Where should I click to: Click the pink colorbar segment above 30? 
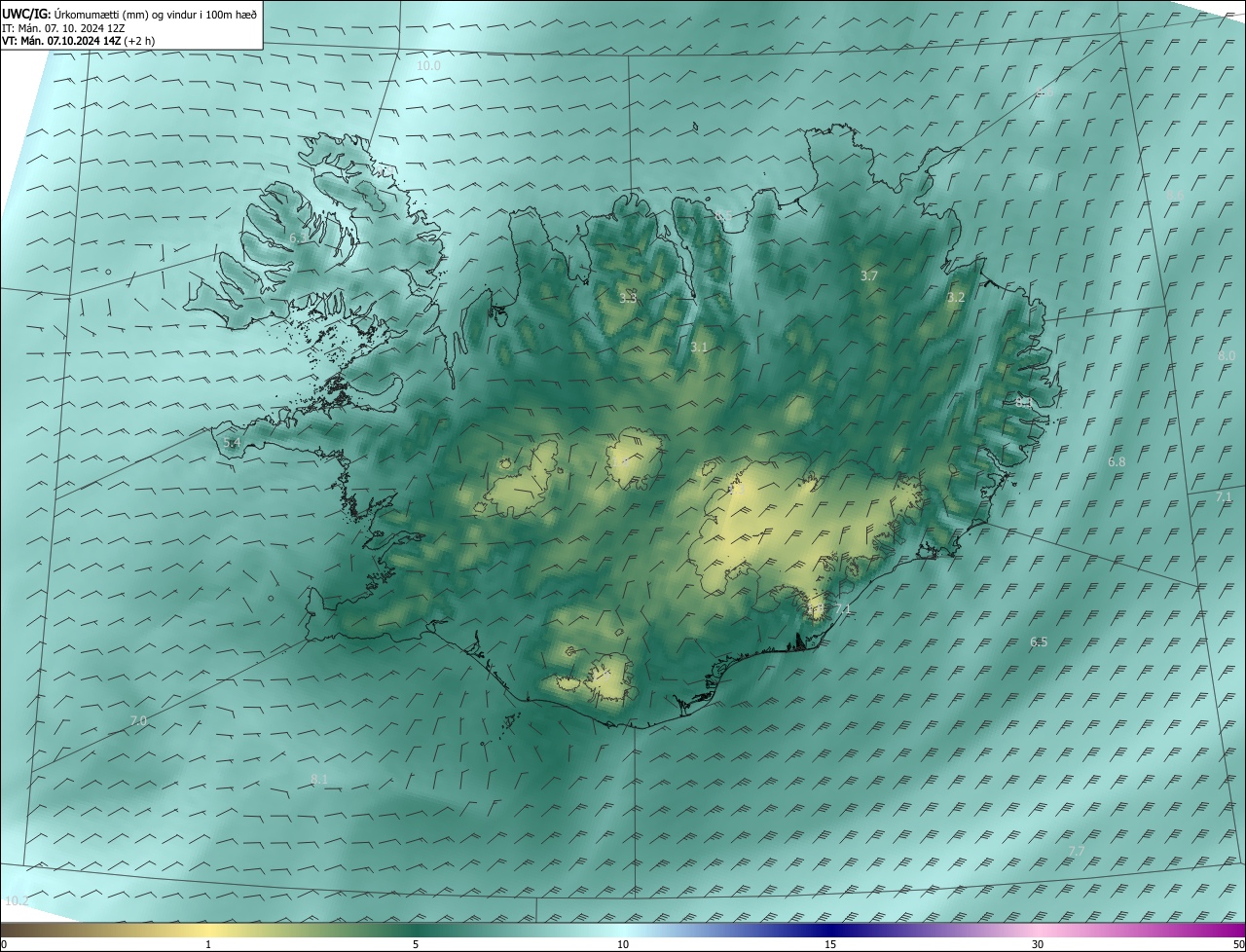click(1038, 931)
